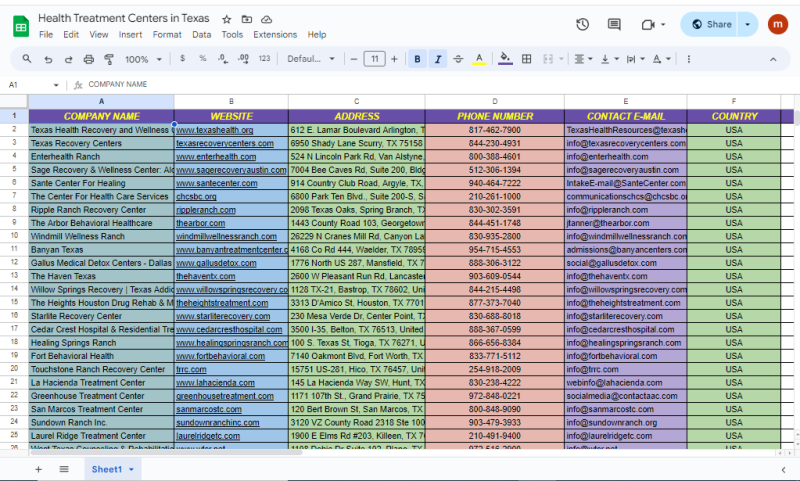800x481 pixels.
Task: Print the spreadsheet
Action: (x=89, y=59)
